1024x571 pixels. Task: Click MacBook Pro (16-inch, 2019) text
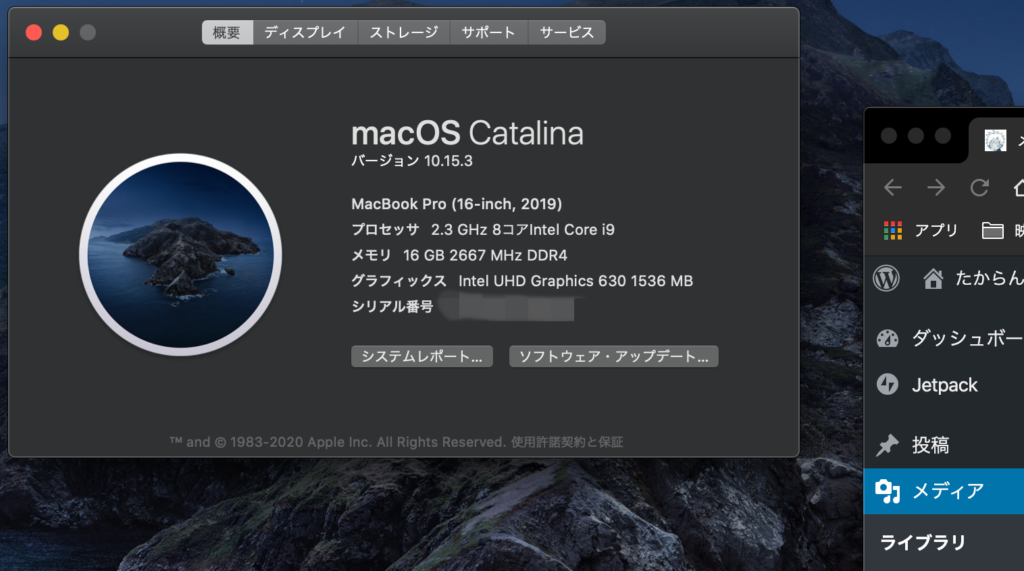(x=456, y=204)
